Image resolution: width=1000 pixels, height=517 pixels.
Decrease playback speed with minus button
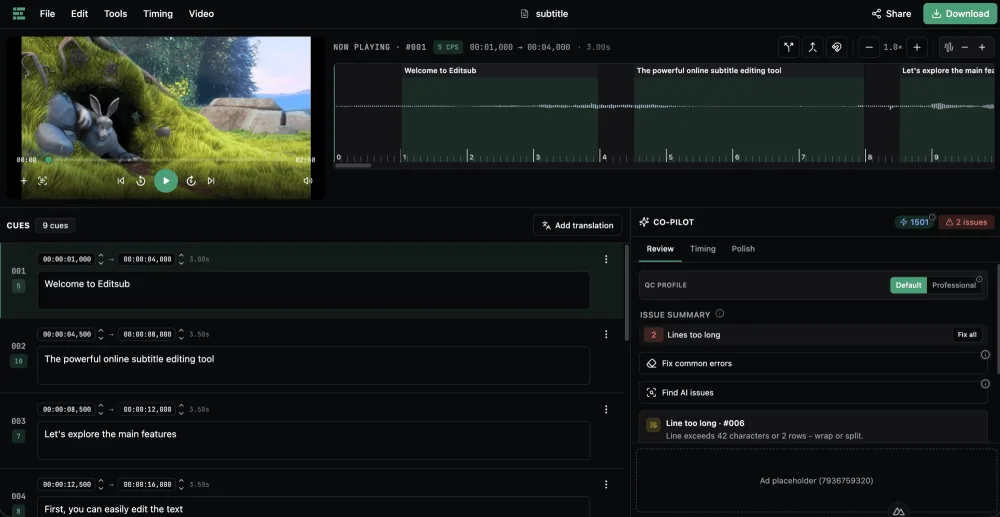869,47
